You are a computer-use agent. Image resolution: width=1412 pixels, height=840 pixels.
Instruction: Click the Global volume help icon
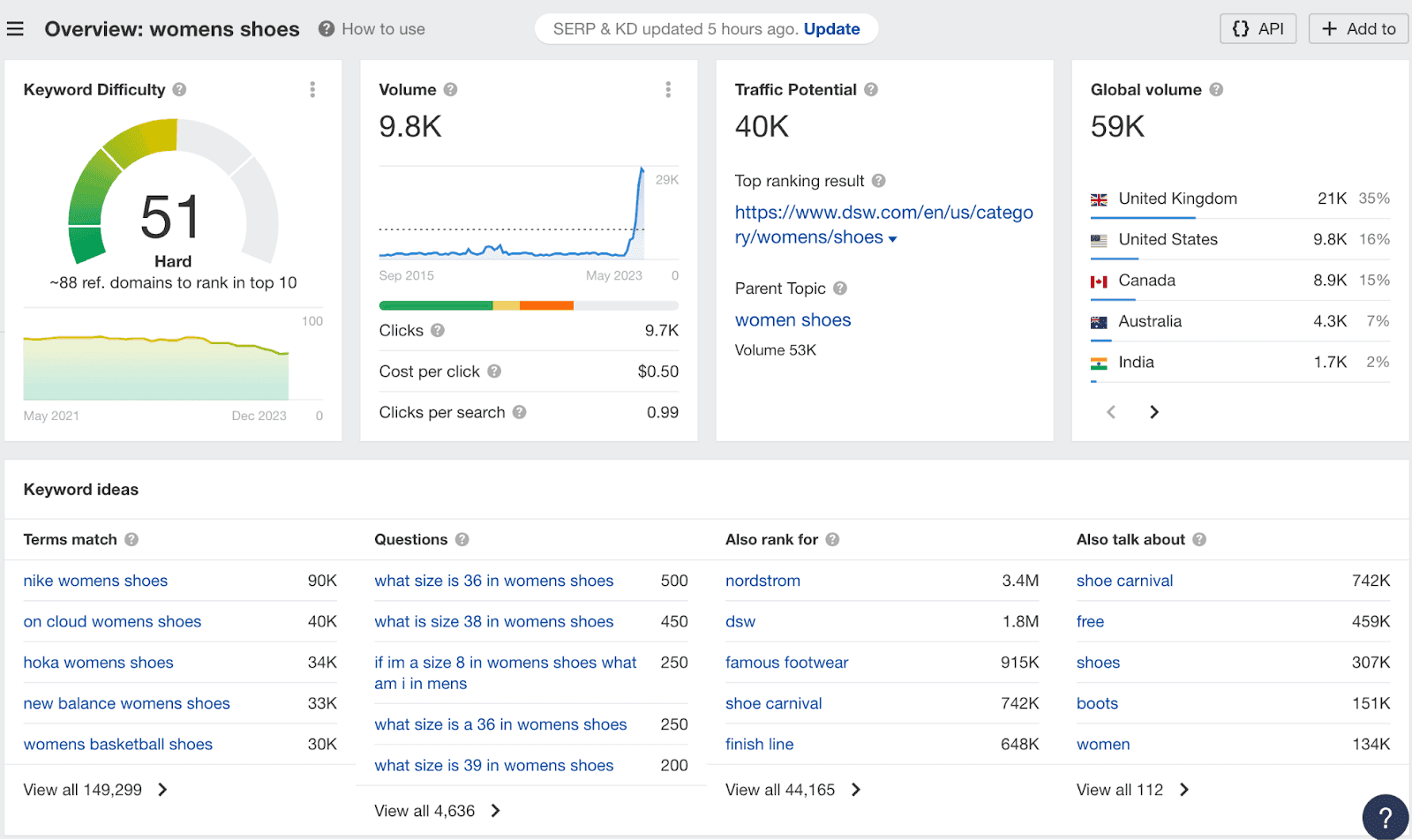click(1217, 89)
